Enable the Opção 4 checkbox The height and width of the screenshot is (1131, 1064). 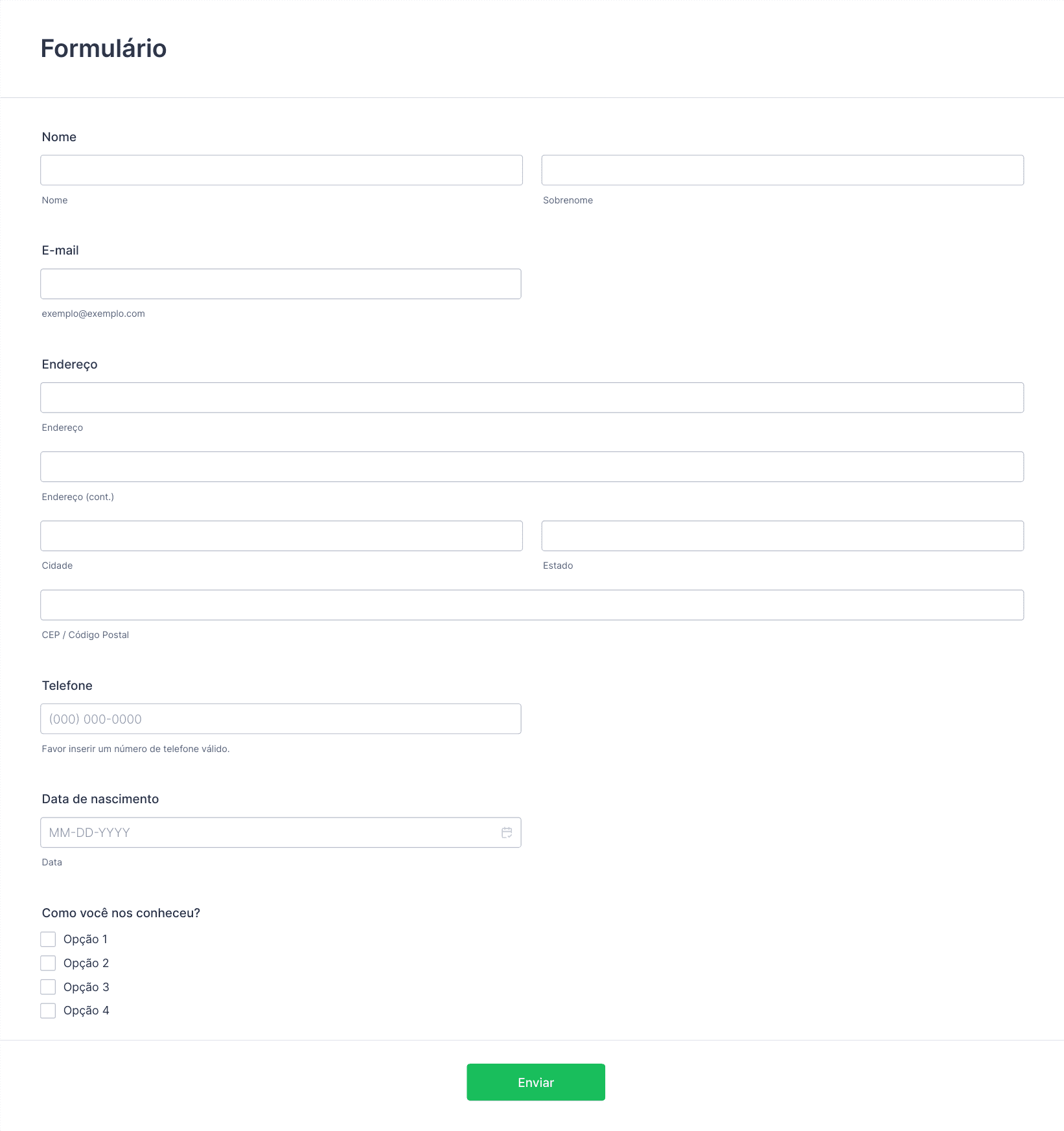[48, 1011]
